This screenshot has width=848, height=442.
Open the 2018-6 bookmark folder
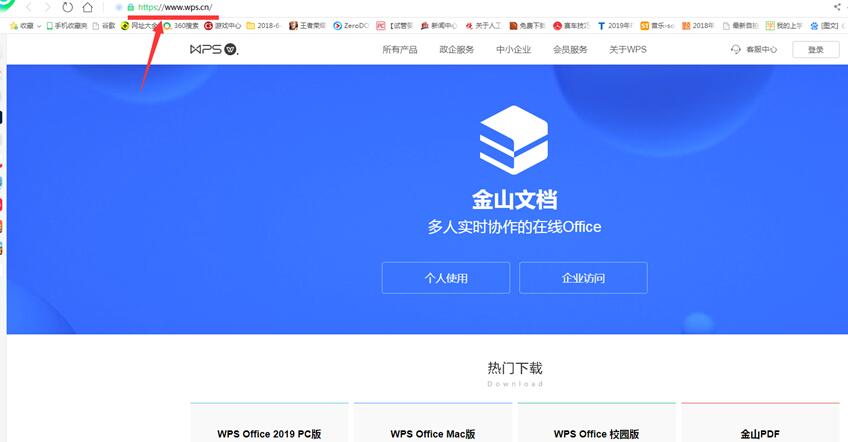tap(263, 25)
